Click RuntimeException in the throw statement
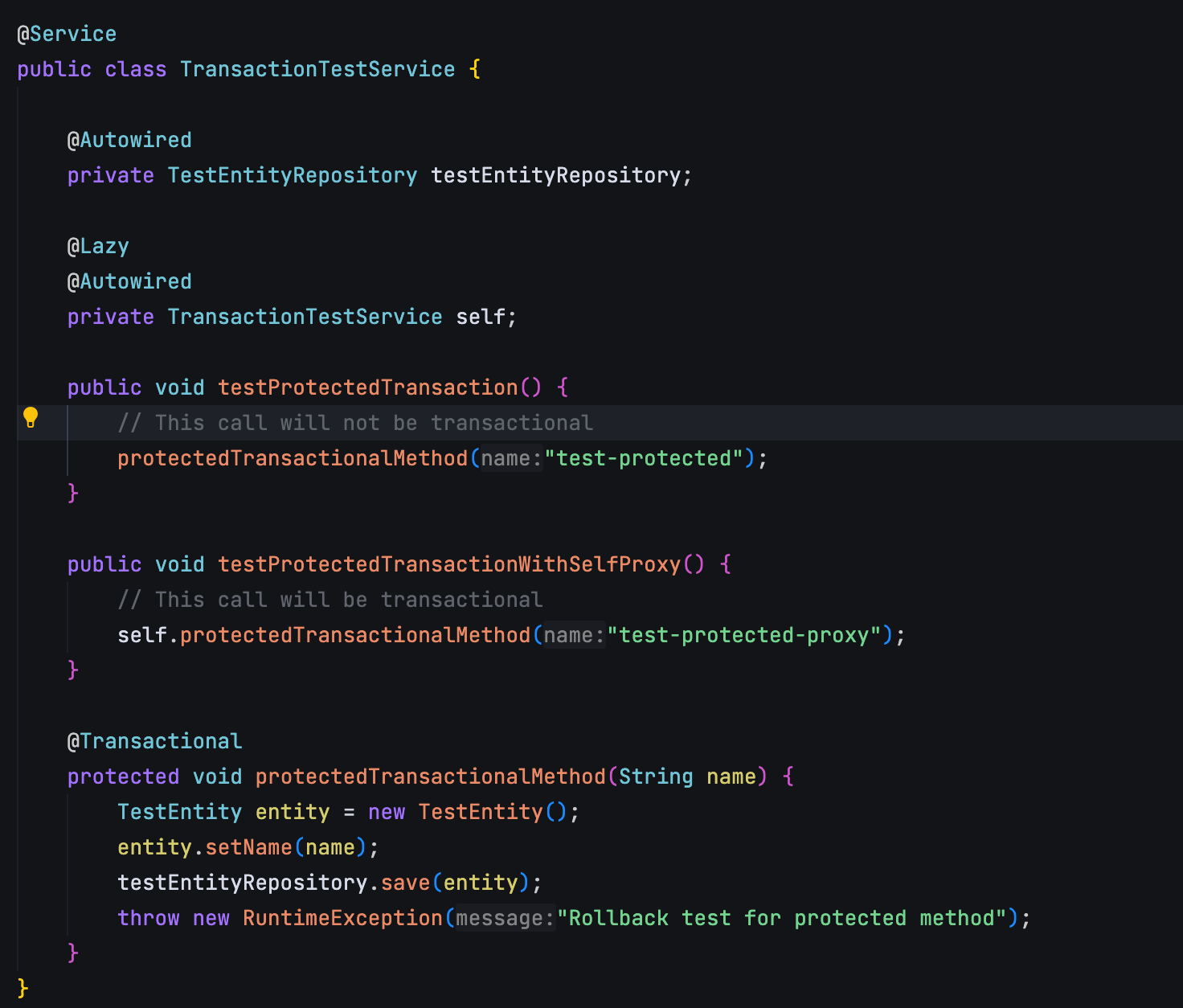This screenshot has width=1183, height=1008. (342, 918)
